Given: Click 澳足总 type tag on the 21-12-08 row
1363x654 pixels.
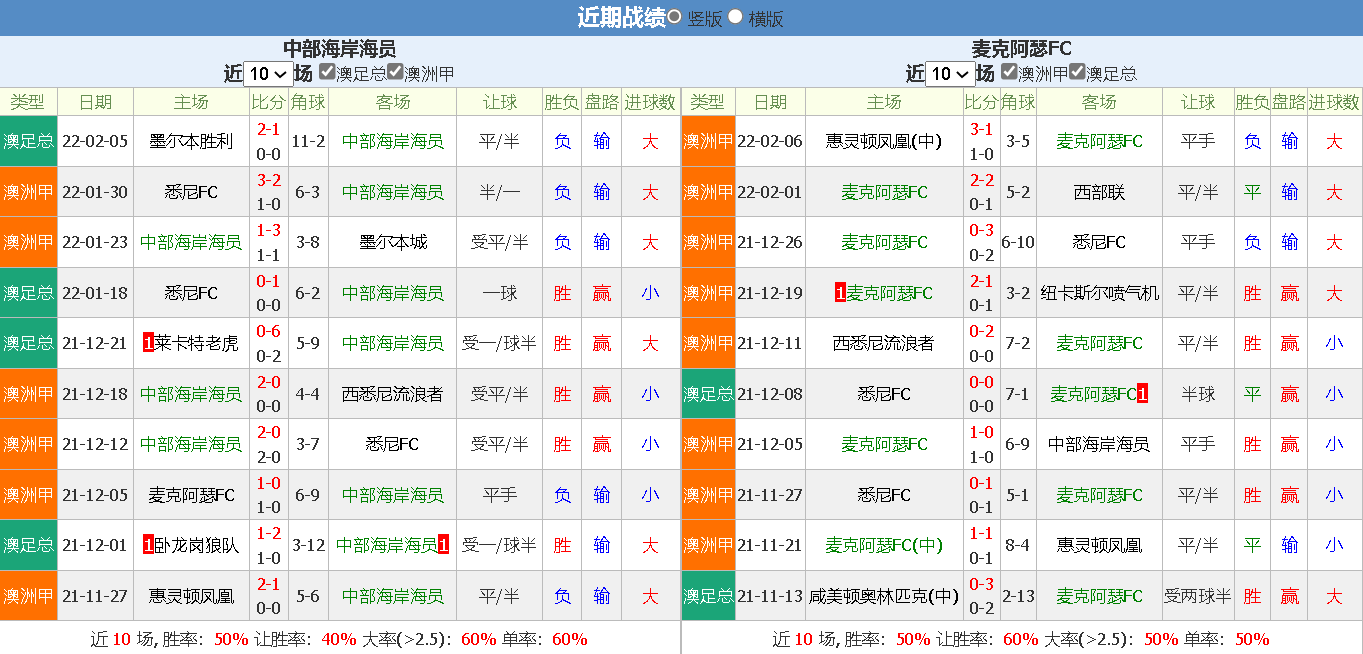Looking at the screenshot, I should click(x=708, y=394).
